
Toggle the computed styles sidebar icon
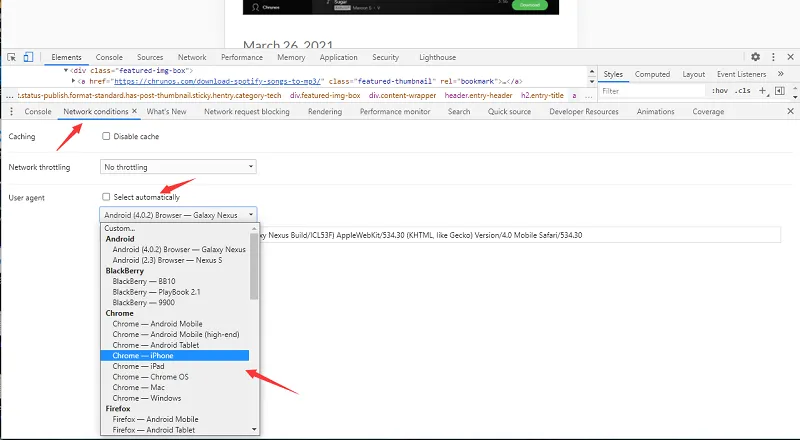click(780, 91)
